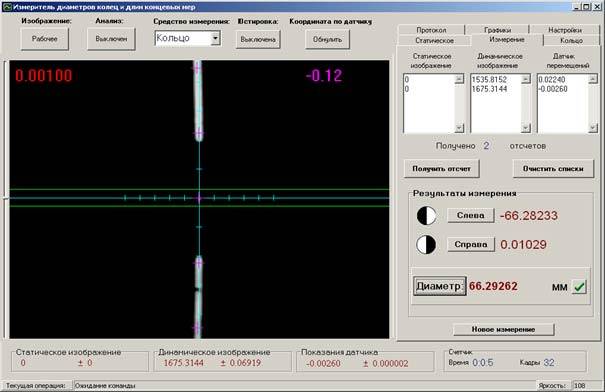Viewport: 605px width, 392px height.
Task: Toggle the Выключен analysis button
Action: 111,39
